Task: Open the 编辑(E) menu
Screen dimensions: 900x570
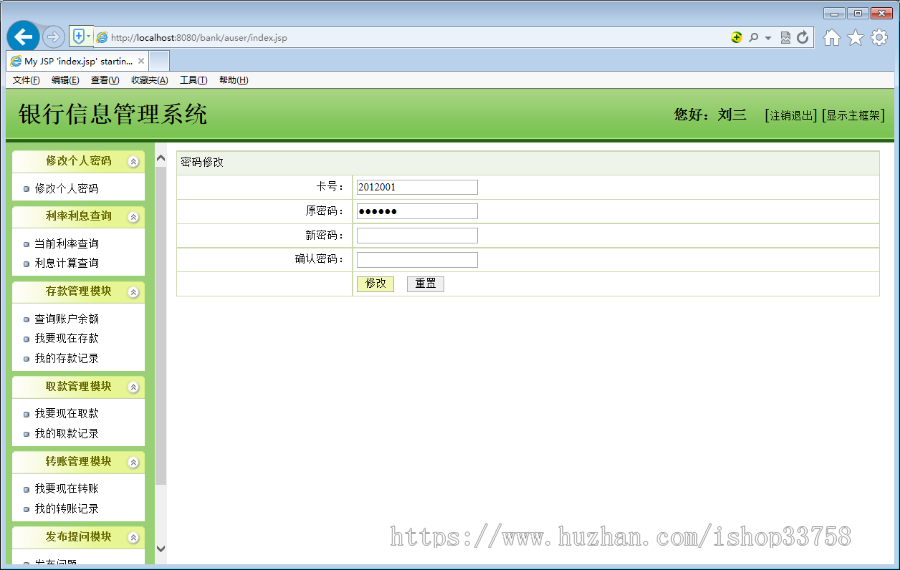Action: [x=65, y=80]
